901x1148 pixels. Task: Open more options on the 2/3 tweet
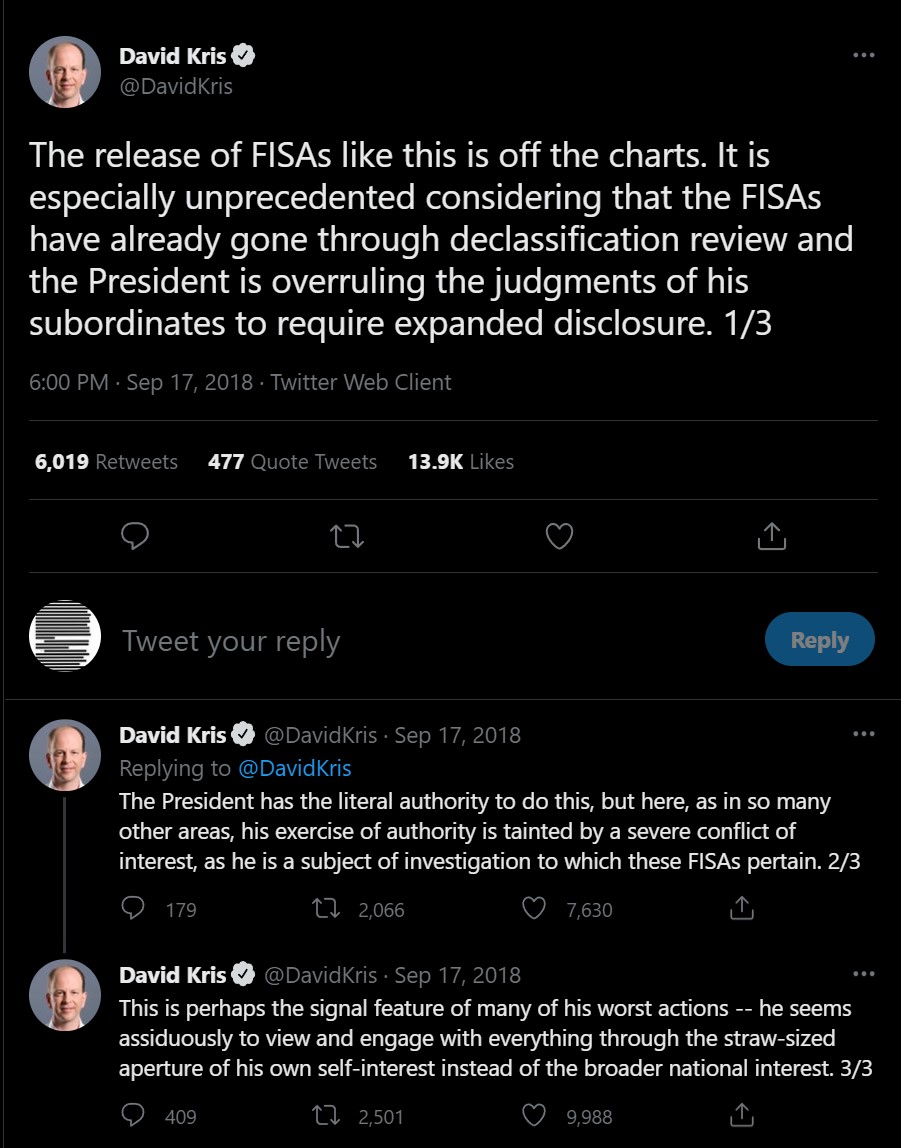[863, 734]
